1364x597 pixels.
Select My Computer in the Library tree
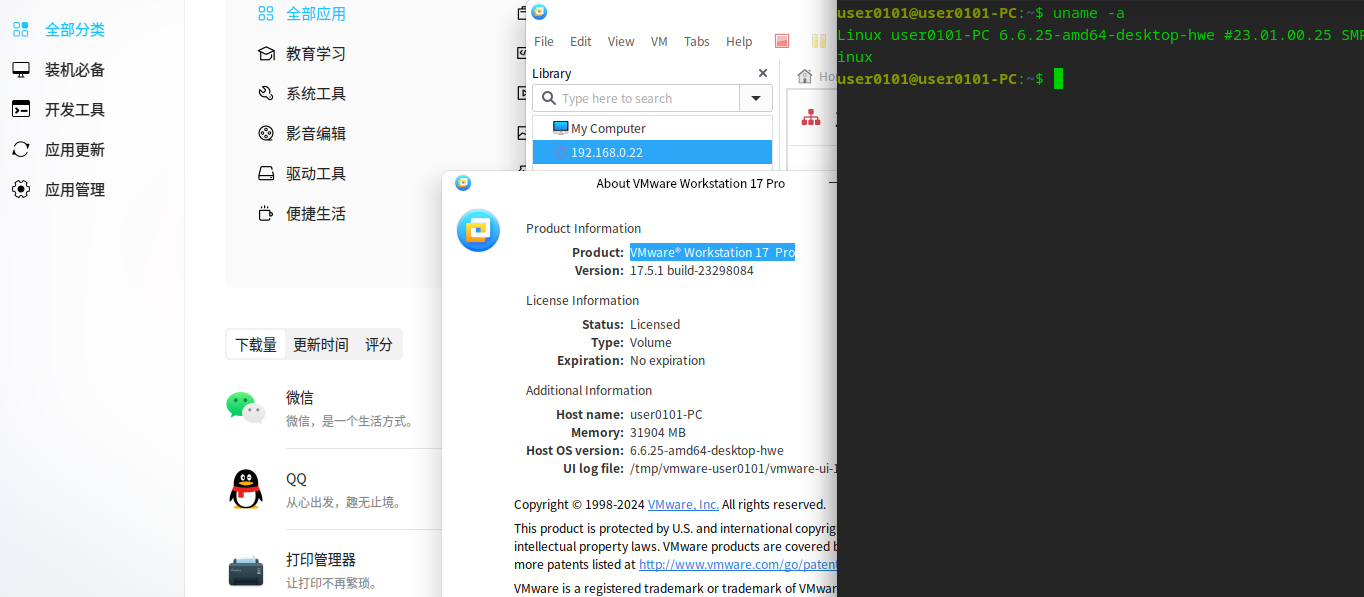click(652, 128)
